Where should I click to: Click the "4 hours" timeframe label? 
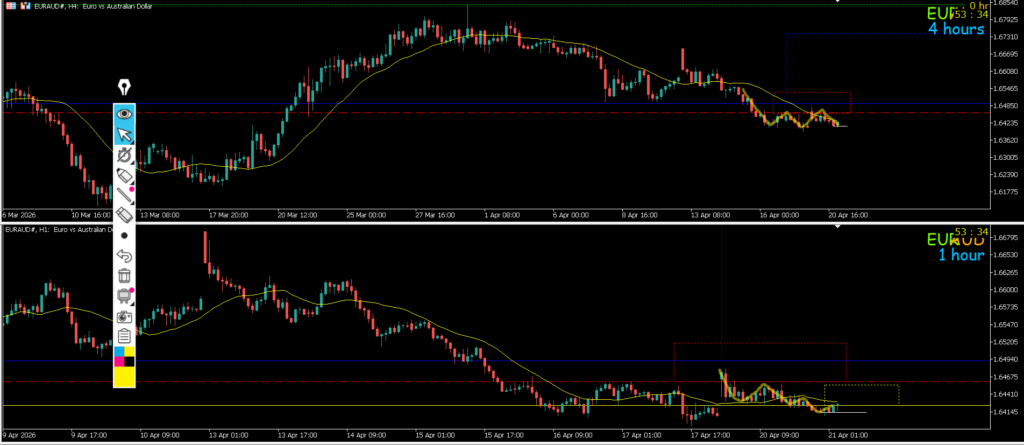(x=955, y=29)
